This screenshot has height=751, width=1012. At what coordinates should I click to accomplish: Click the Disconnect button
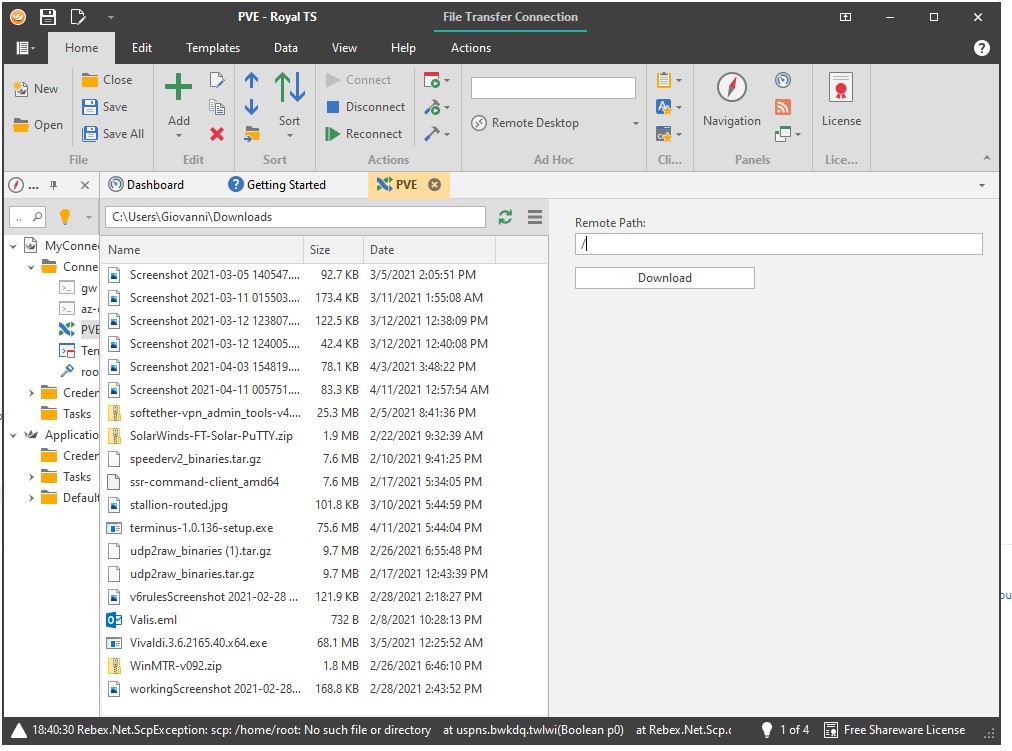[x=366, y=107]
